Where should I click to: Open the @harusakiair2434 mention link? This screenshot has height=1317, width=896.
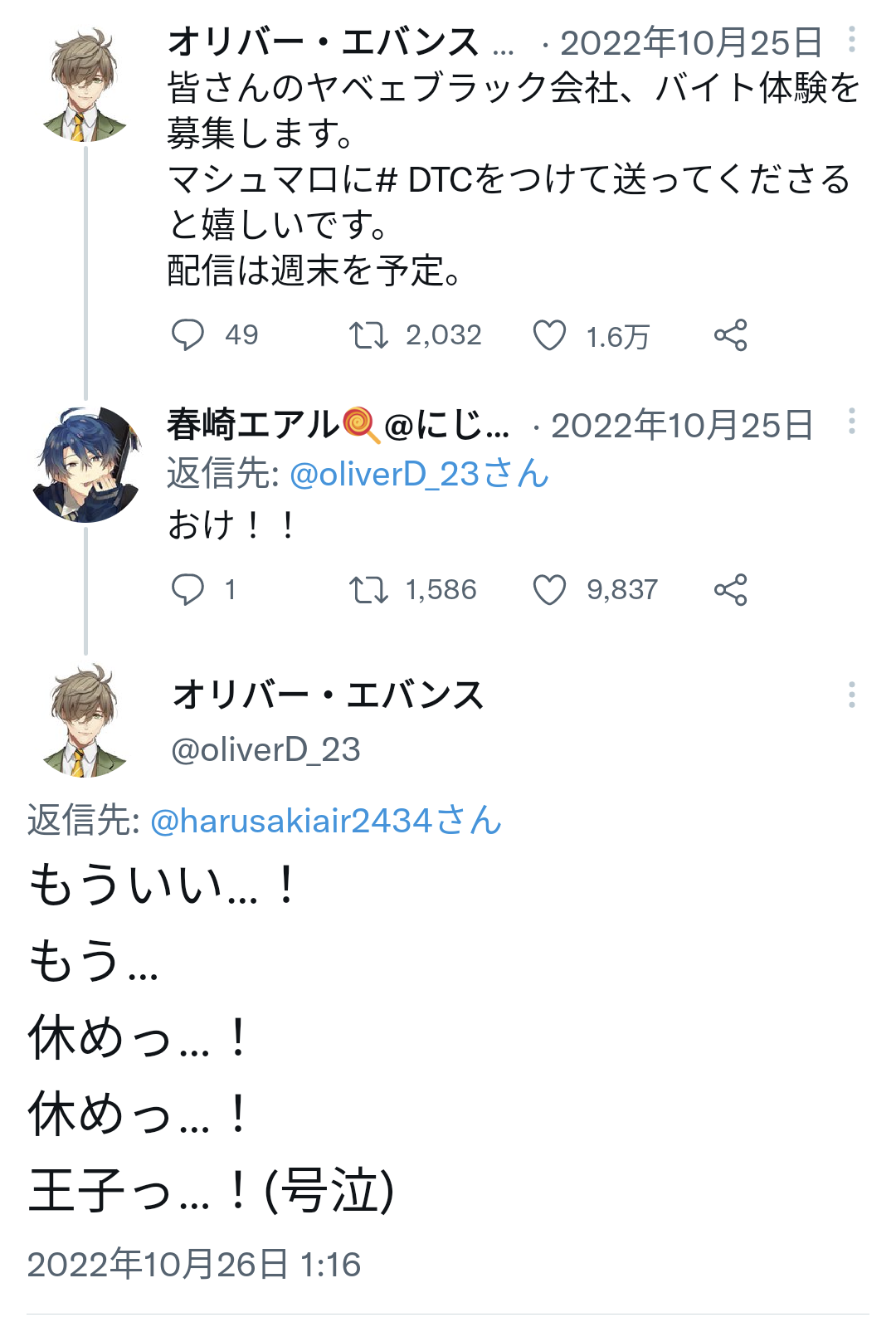(x=326, y=821)
